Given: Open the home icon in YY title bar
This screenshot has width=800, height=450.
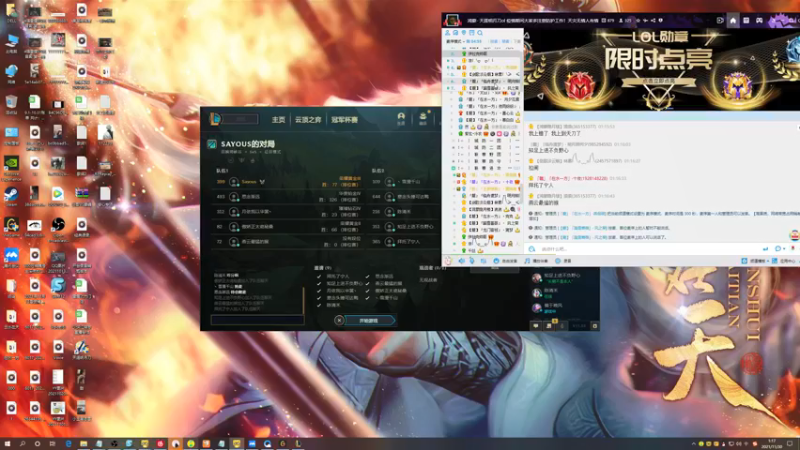Looking at the screenshot, I should 733,20.
